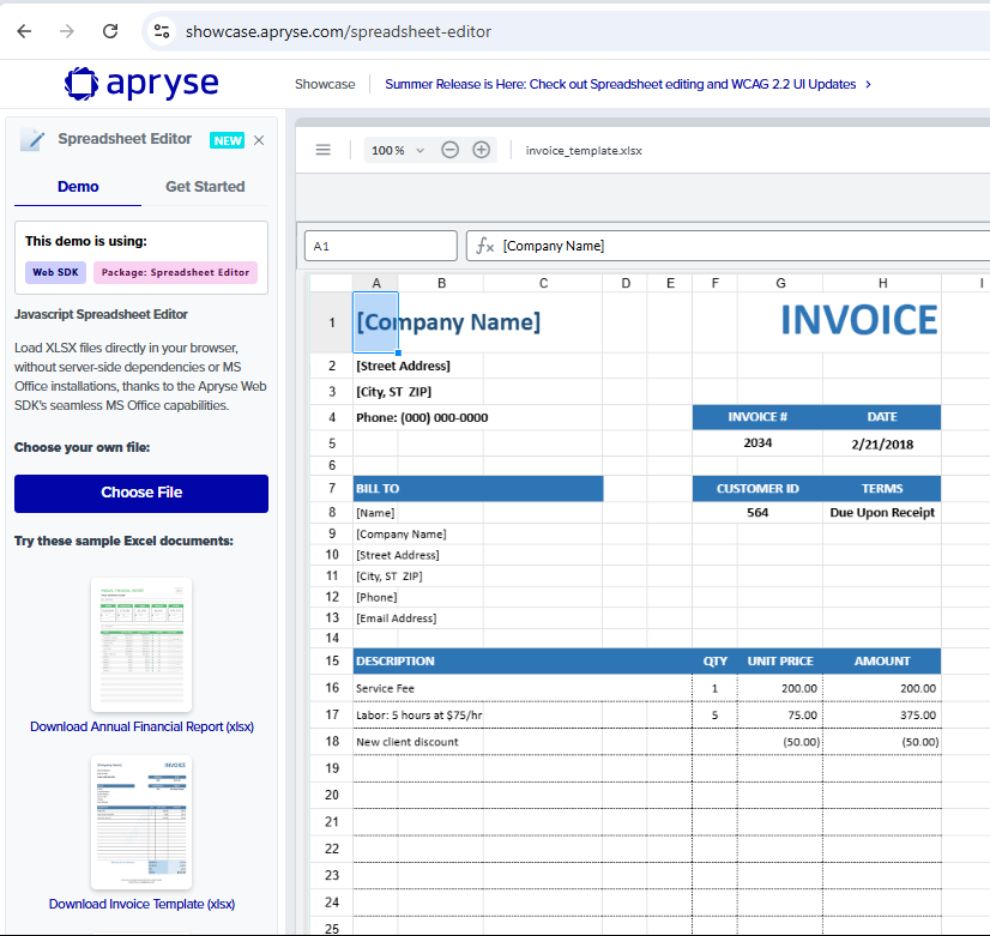Click the zoom in plus icon

pos(481,150)
